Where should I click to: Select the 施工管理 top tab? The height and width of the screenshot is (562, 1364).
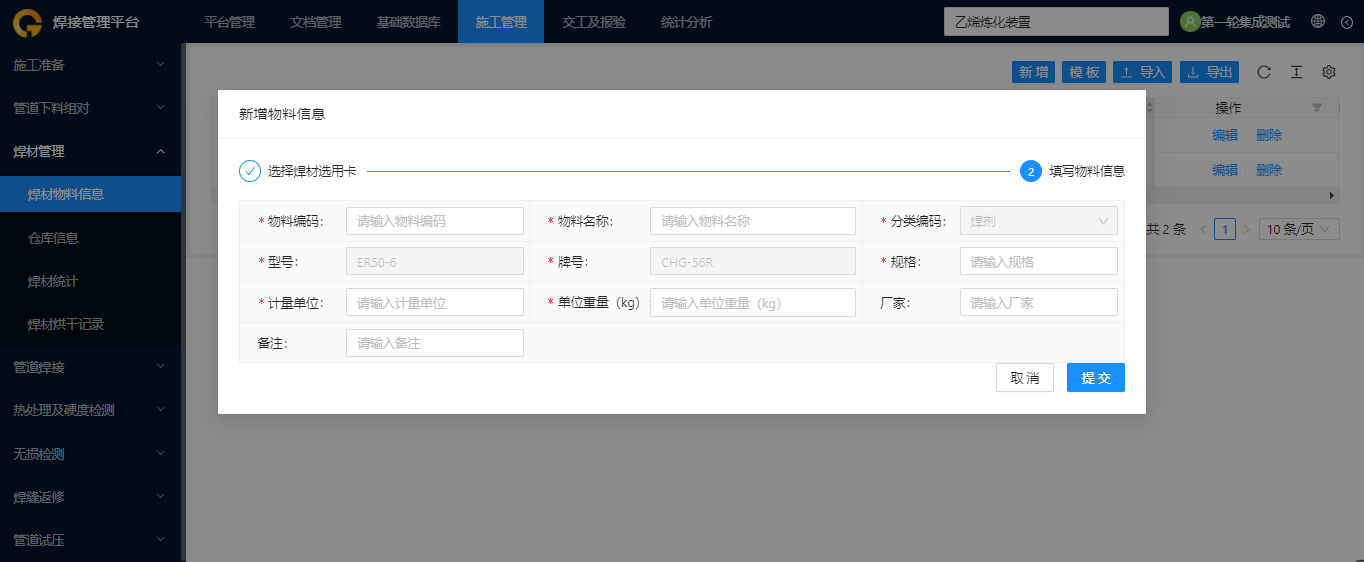coord(501,22)
